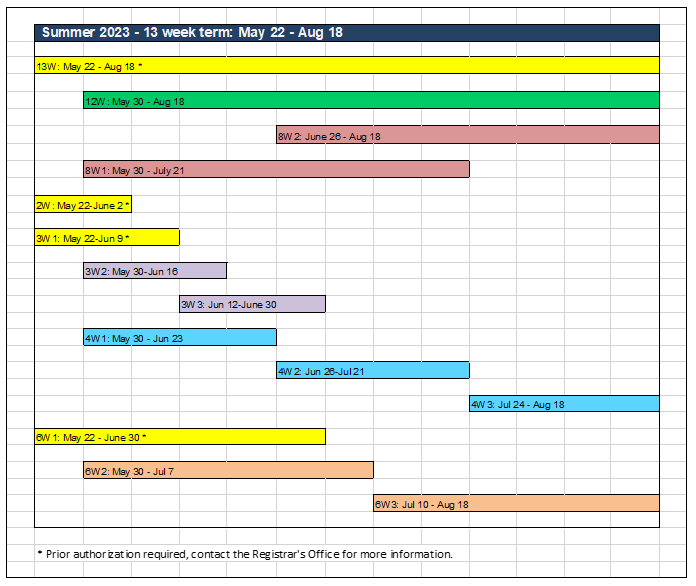Select the 6W 1: May 22 - June 30 bar
This screenshot has width=696, height=586.
[180, 436]
